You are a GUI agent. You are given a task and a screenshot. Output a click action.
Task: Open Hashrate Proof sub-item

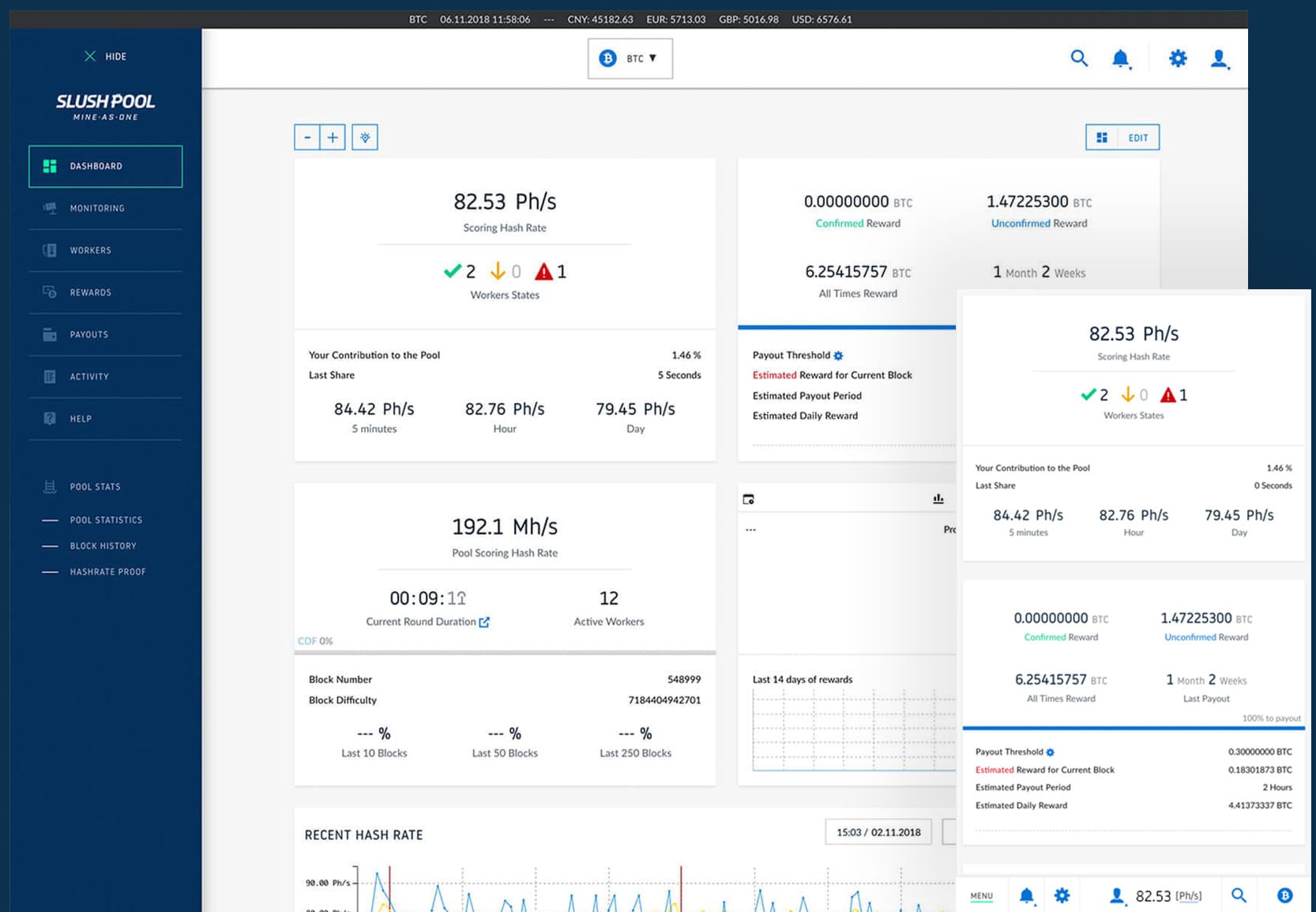pos(107,571)
